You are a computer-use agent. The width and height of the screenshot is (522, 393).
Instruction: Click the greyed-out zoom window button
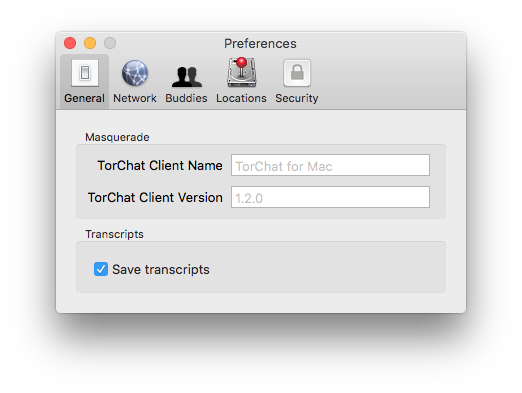click(110, 43)
